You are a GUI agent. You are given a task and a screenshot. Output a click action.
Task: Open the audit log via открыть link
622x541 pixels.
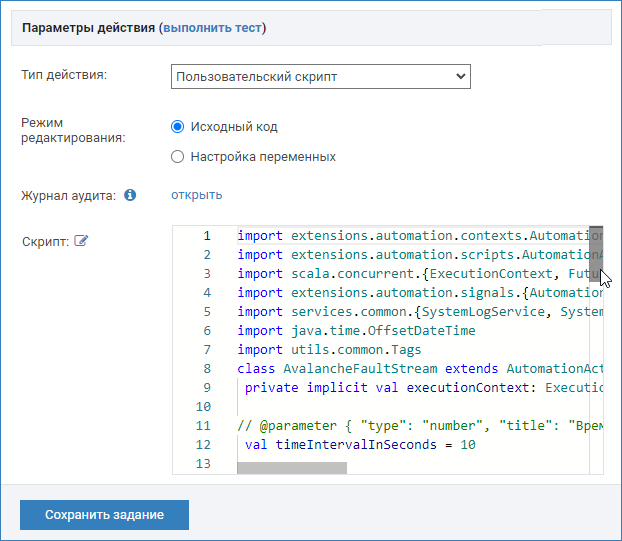[196, 195]
